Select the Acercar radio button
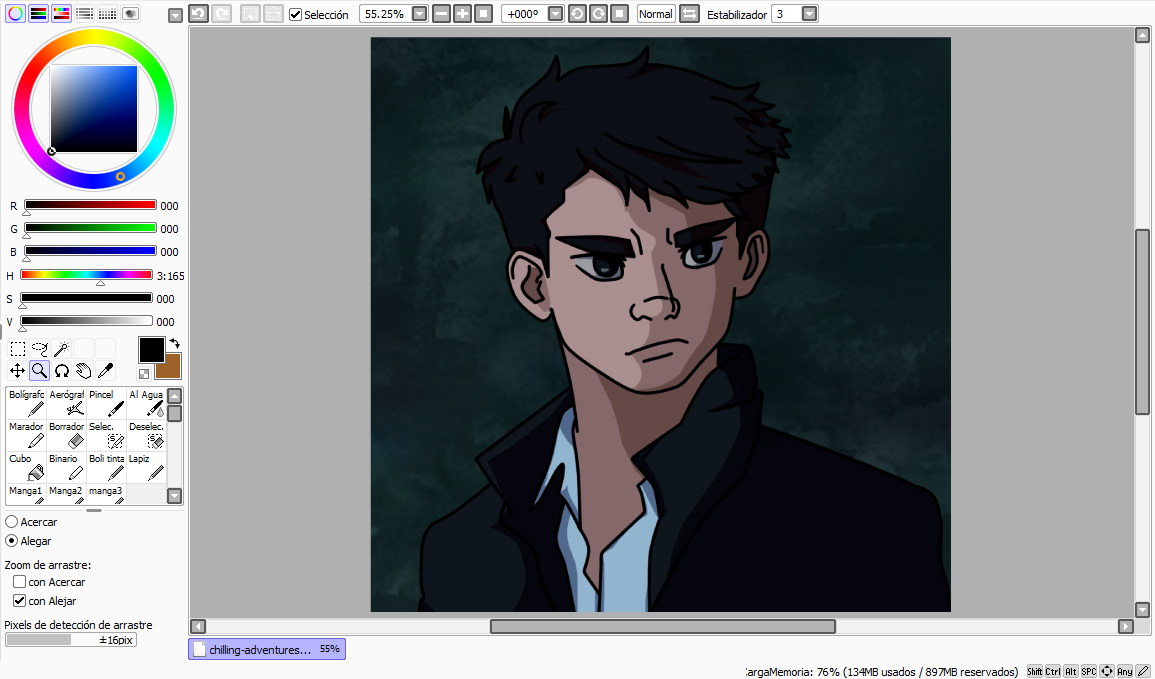Screen dimensions: 1155x679 [x=12, y=521]
